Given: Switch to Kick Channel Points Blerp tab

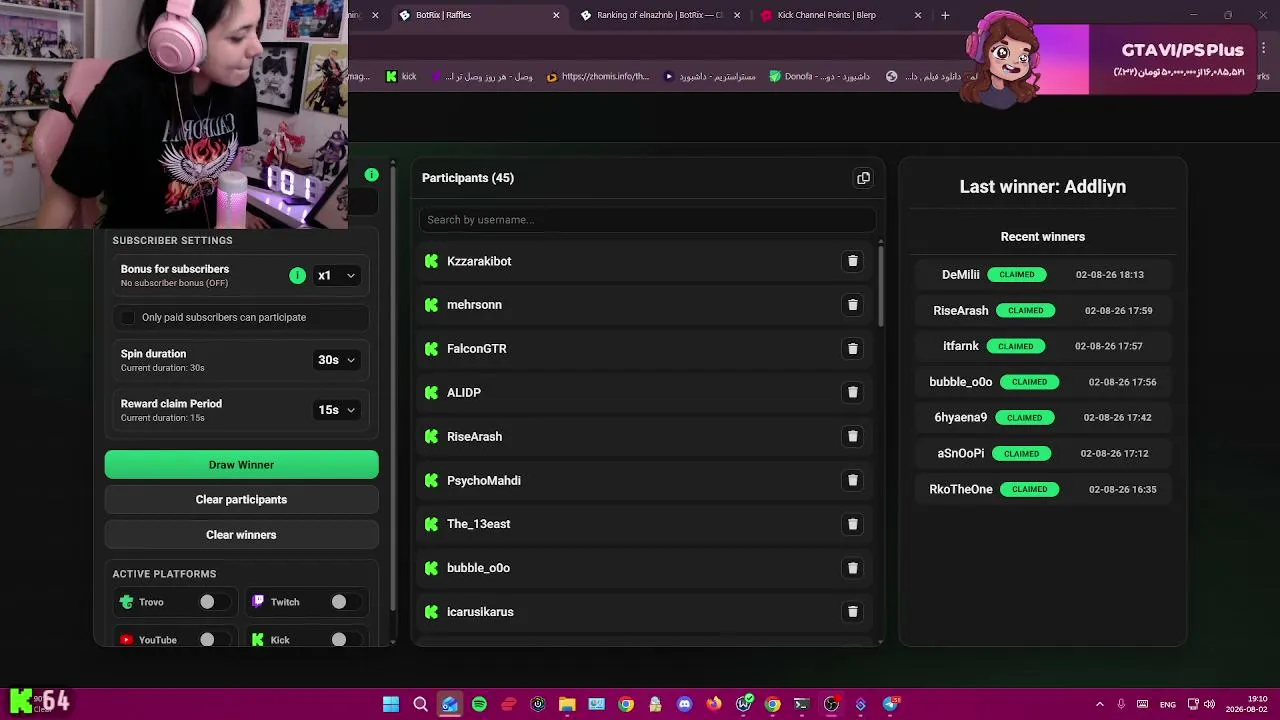Looking at the screenshot, I should pos(841,15).
